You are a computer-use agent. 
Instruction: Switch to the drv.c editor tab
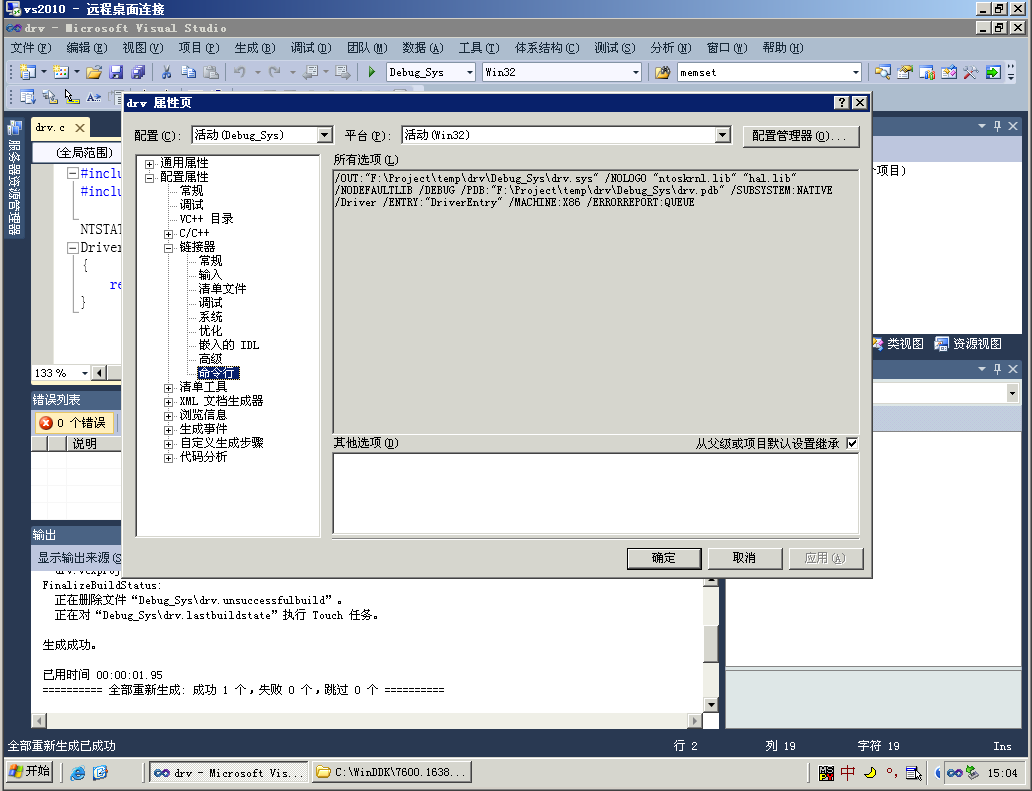[50, 128]
